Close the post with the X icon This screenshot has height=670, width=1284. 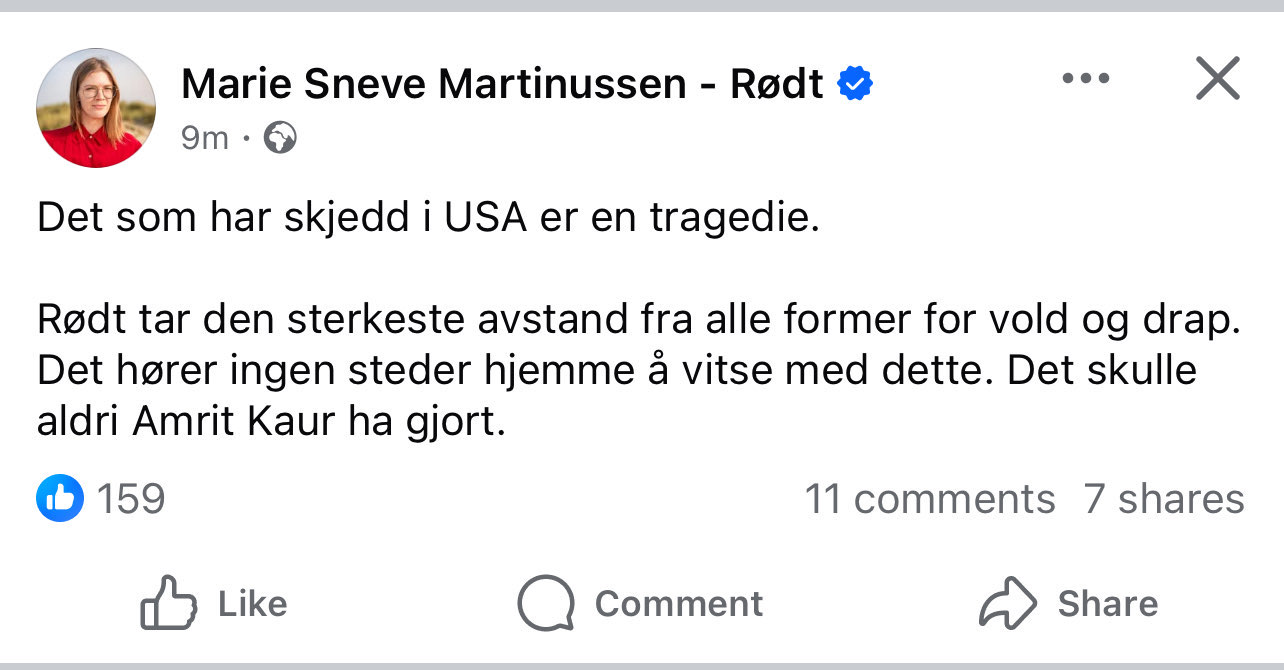[x=1217, y=78]
